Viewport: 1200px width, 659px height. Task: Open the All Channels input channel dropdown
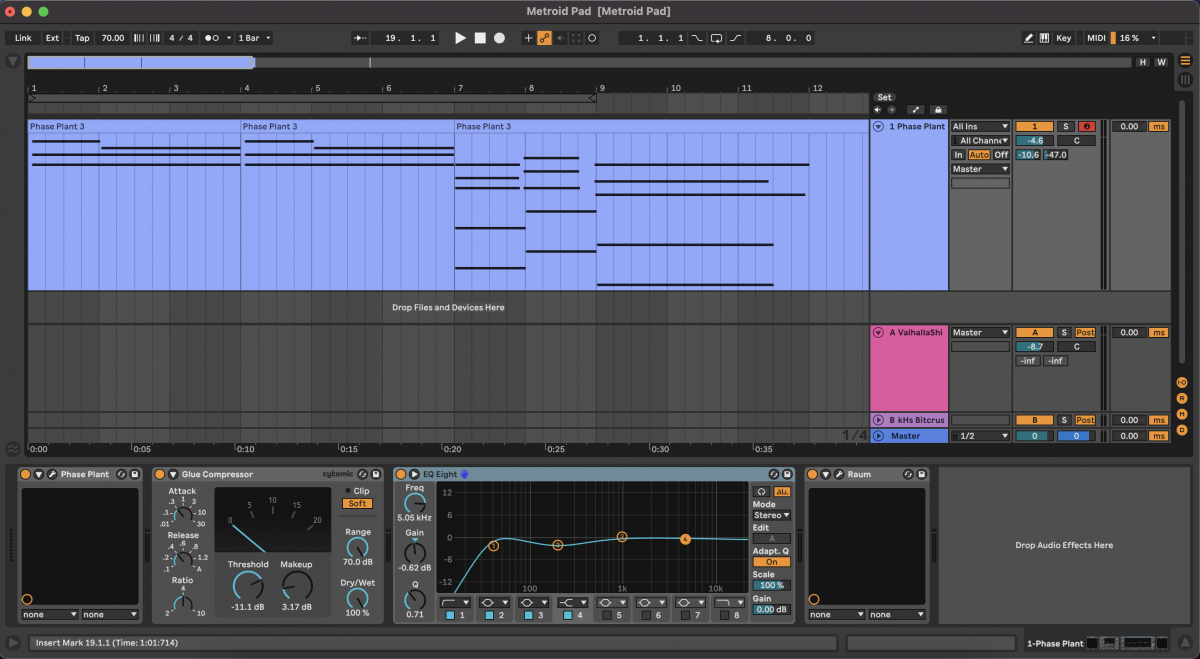click(980, 141)
